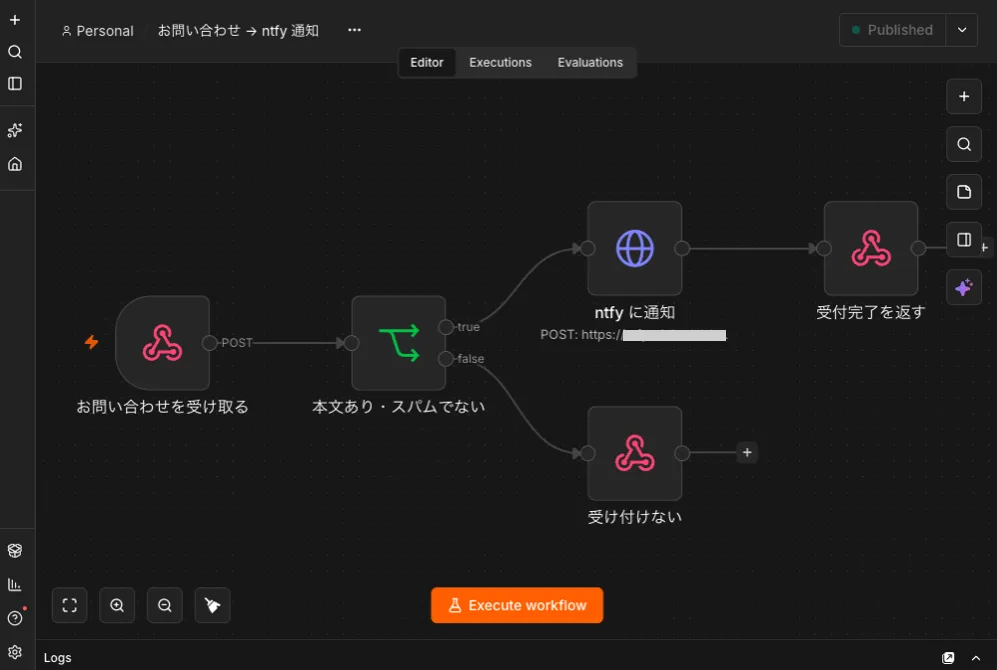Click the Published status button
The width and height of the screenshot is (997, 670).
[x=893, y=30]
